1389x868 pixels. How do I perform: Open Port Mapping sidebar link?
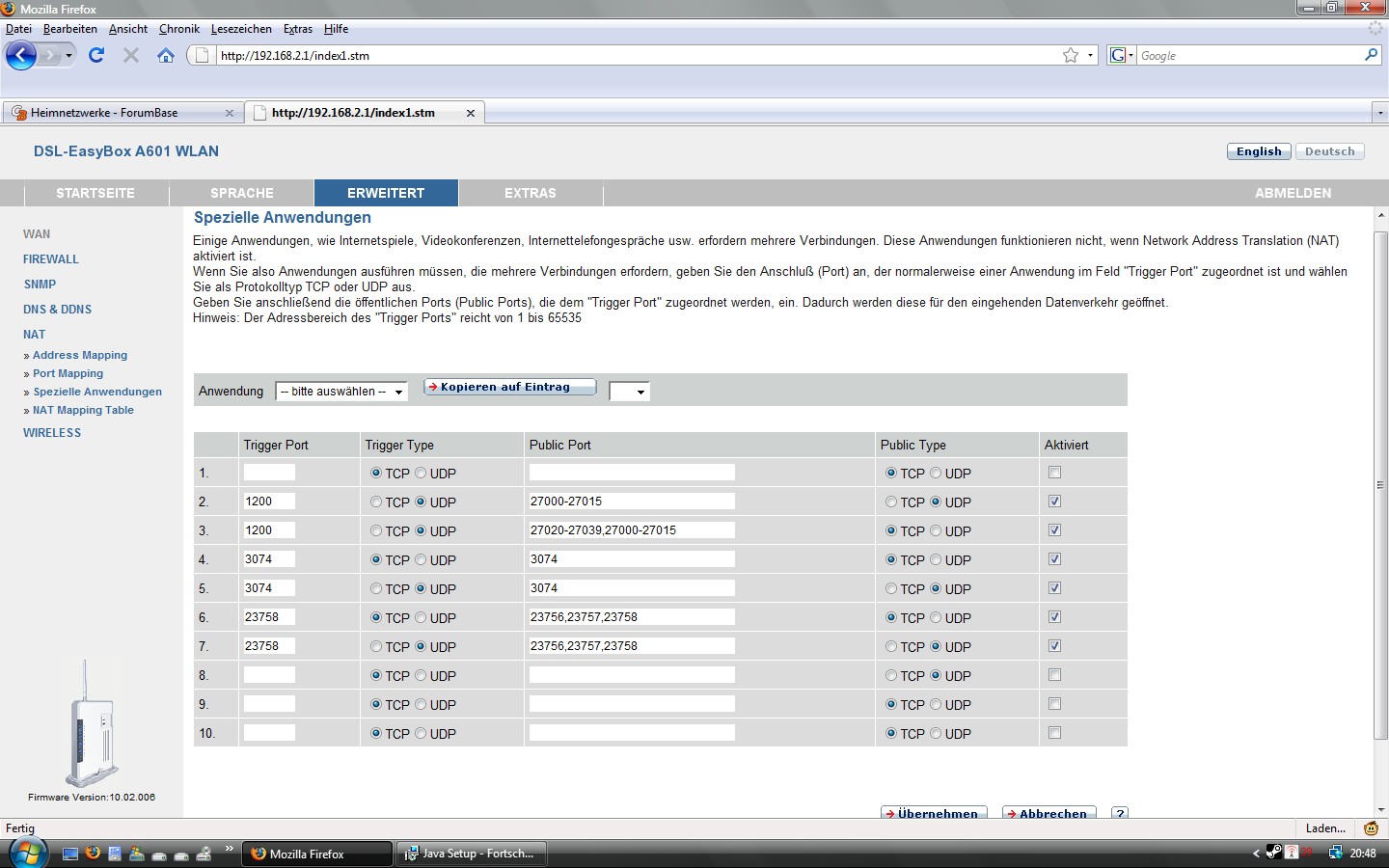pos(68,373)
